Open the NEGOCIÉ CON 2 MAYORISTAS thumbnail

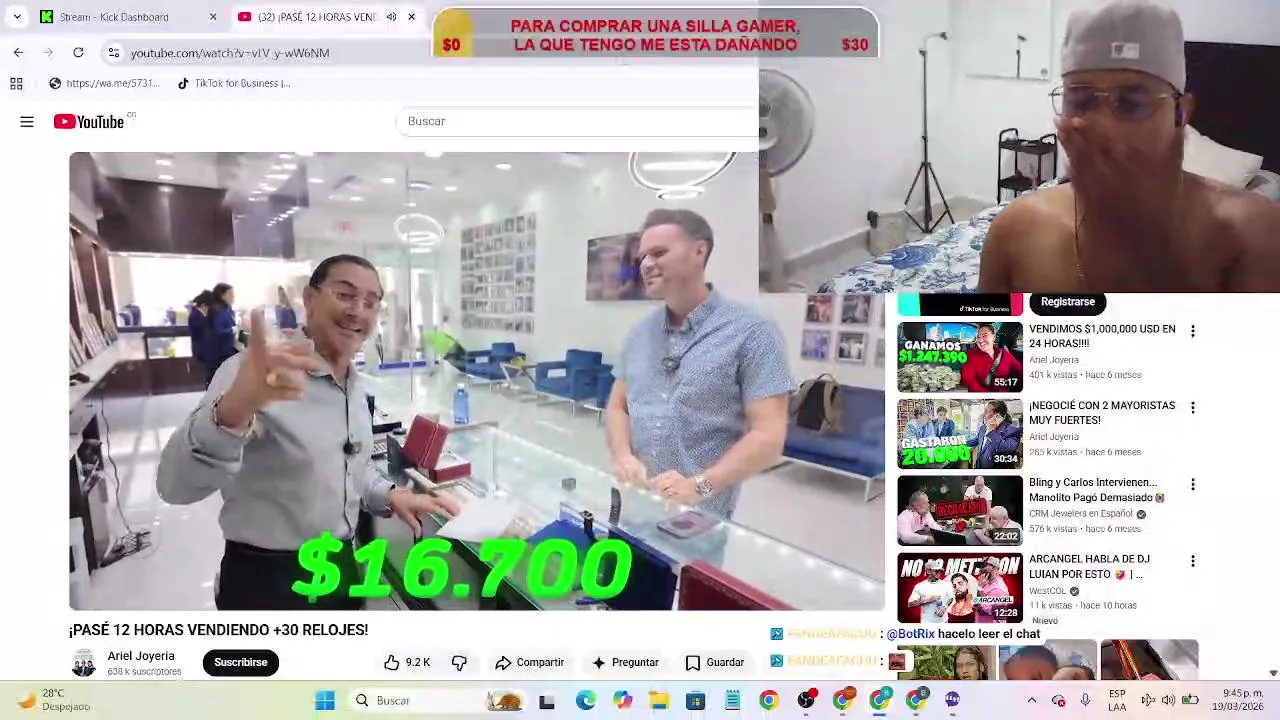tap(960, 434)
